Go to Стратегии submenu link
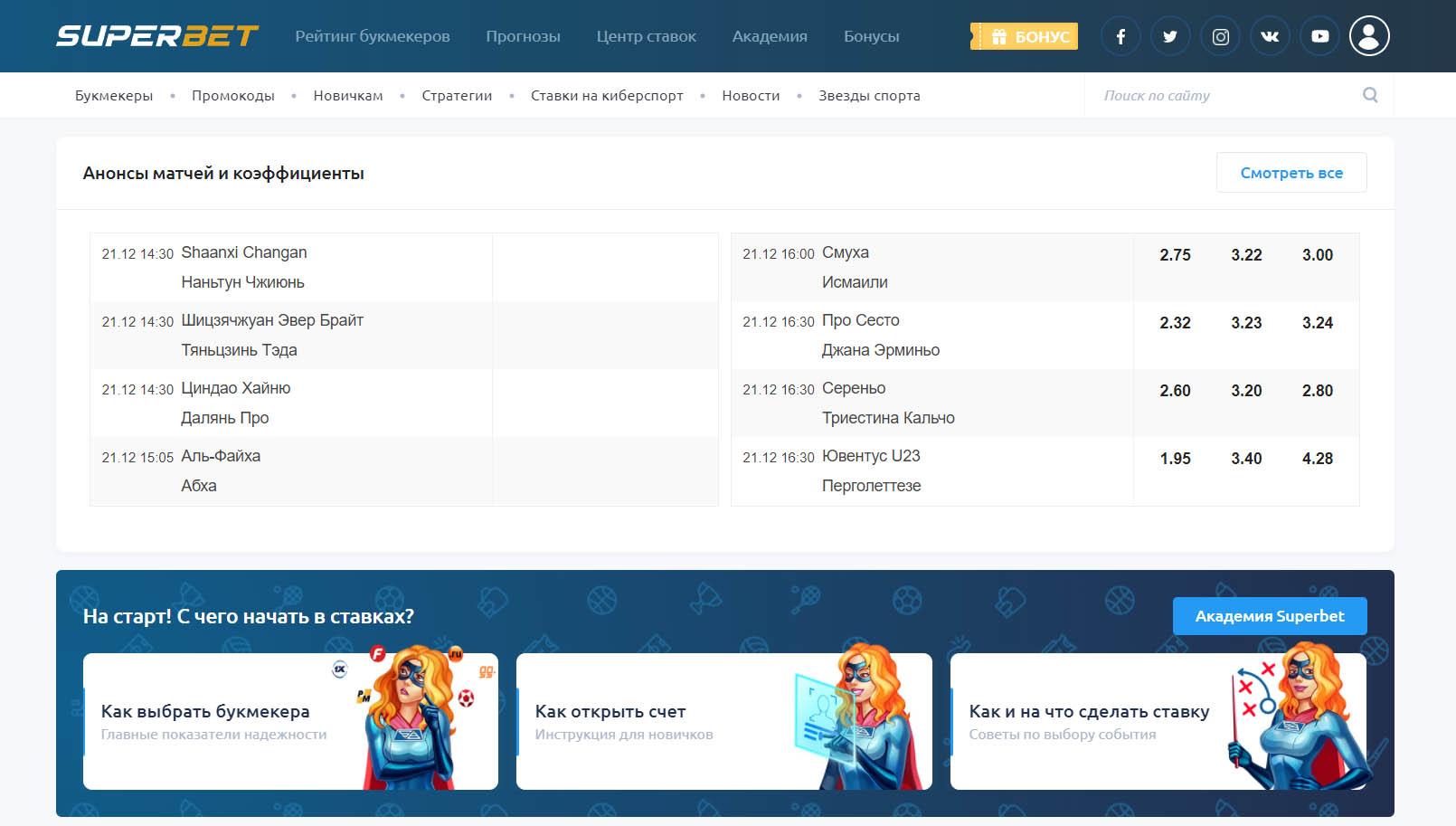The height and width of the screenshot is (826, 1456). click(457, 95)
